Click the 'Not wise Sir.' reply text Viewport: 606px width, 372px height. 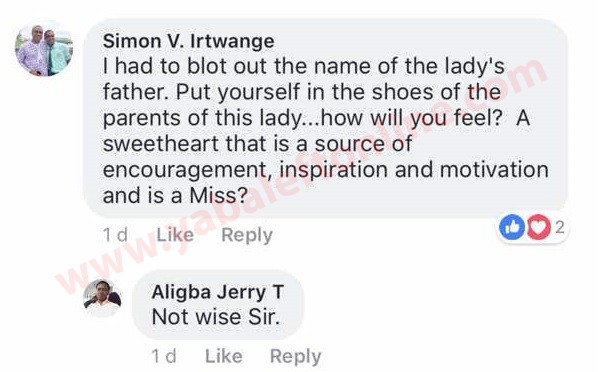[x=216, y=317]
